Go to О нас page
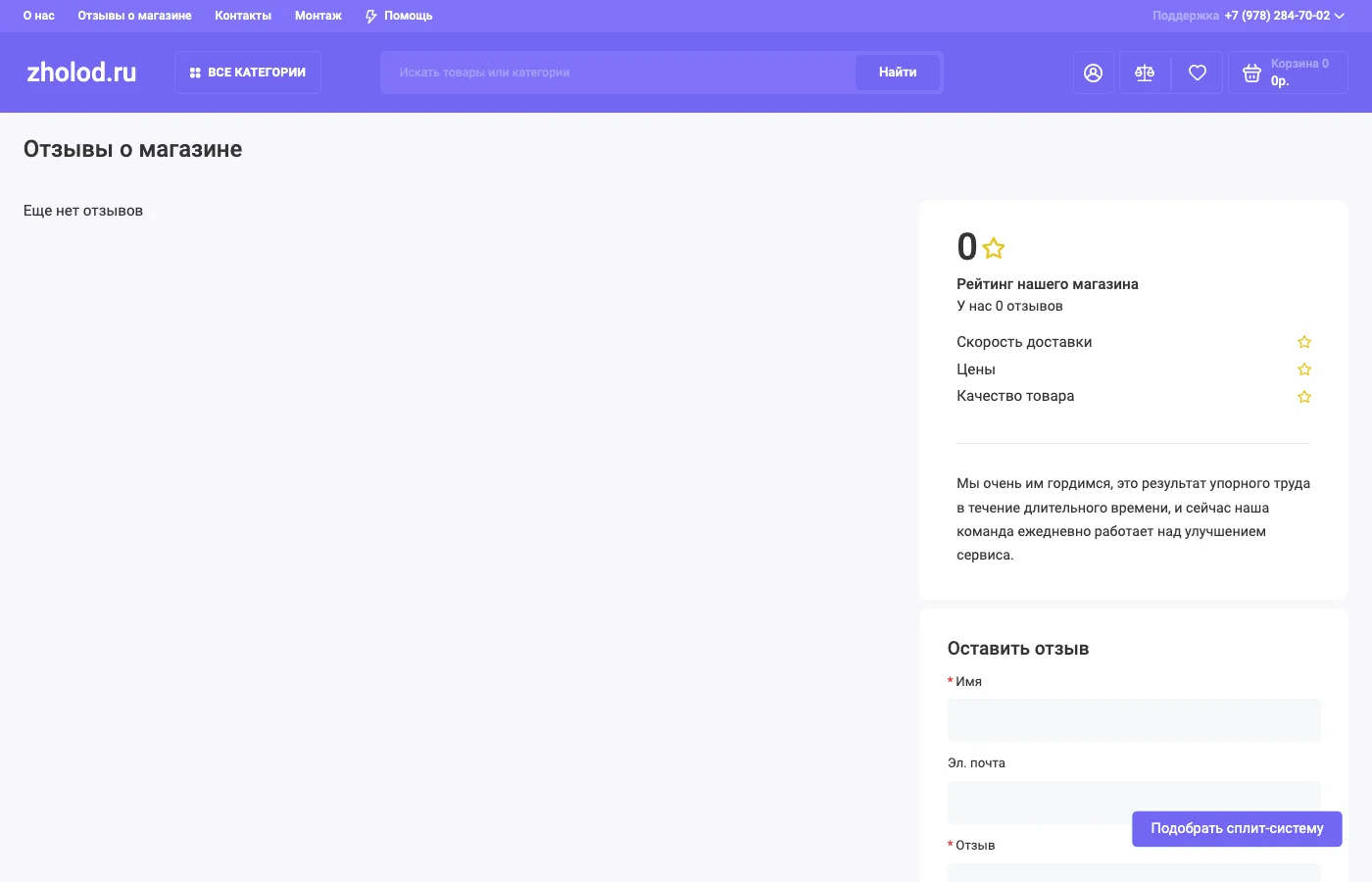The height and width of the screenshot is (882, 1372). (x=39, y=16)
